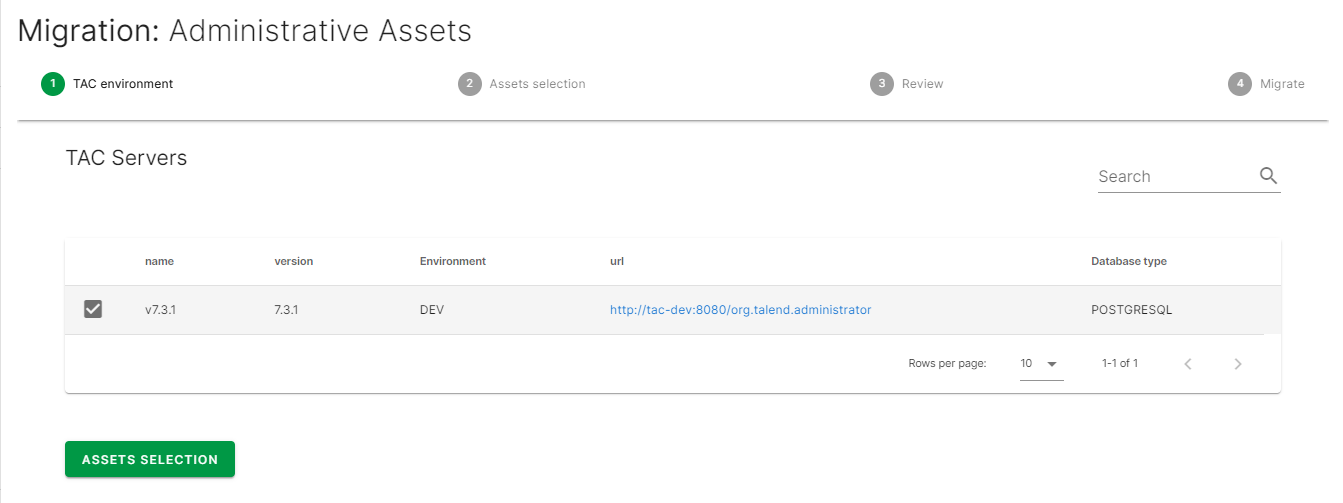This screenshot has width=1343, height=503.
Task: Click the rows per page dropdown arrow
Action: pos(1052,364)
